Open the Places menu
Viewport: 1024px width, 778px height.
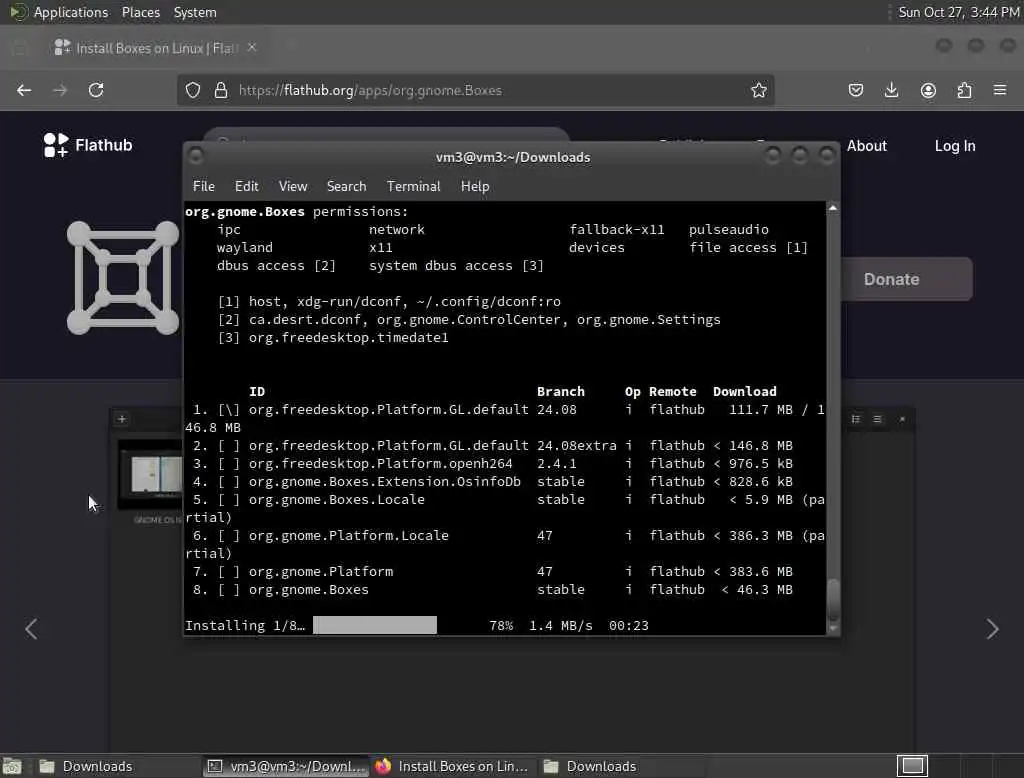140,12
